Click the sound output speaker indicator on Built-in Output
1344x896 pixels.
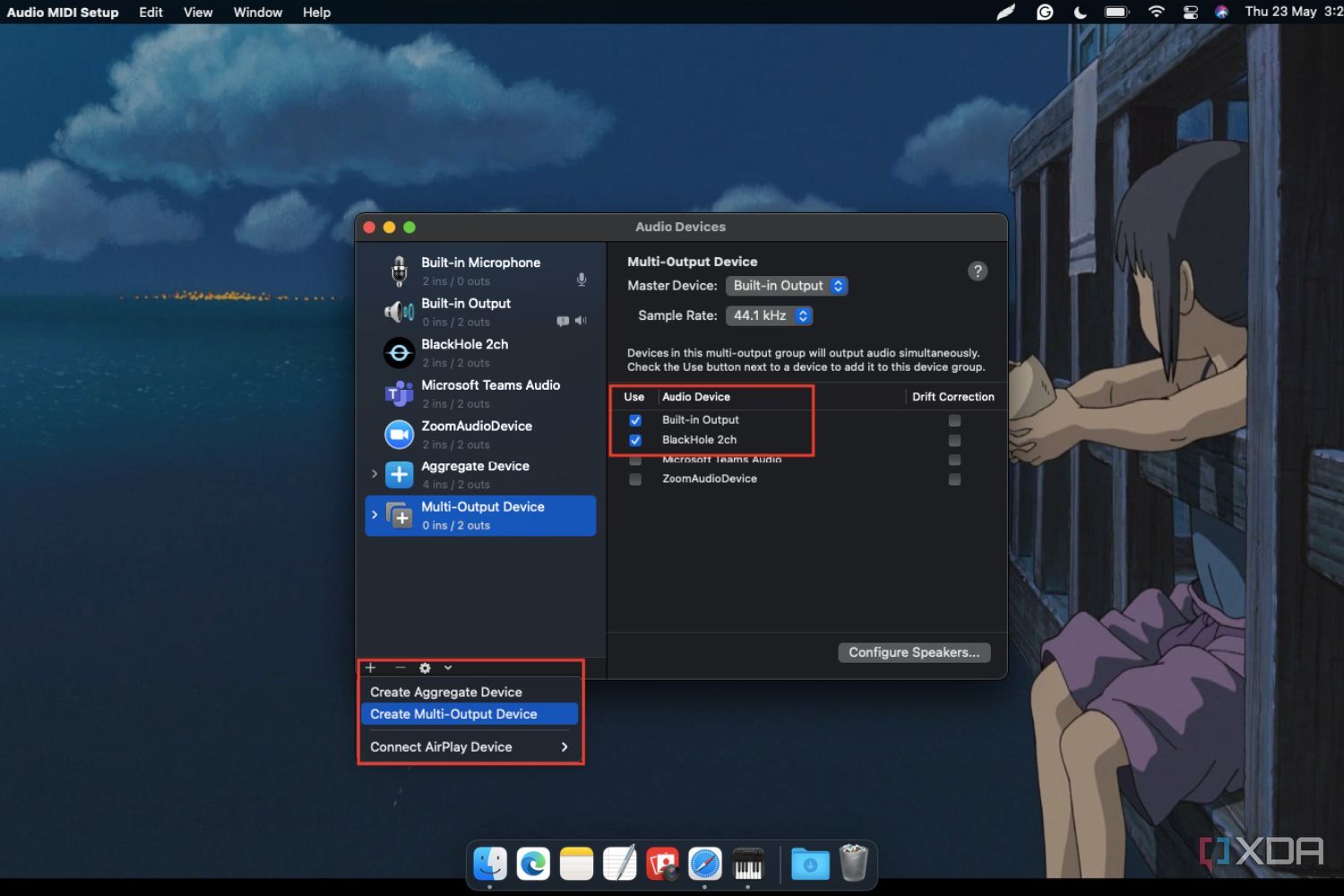pyautogui.click(x=581, y=321)
